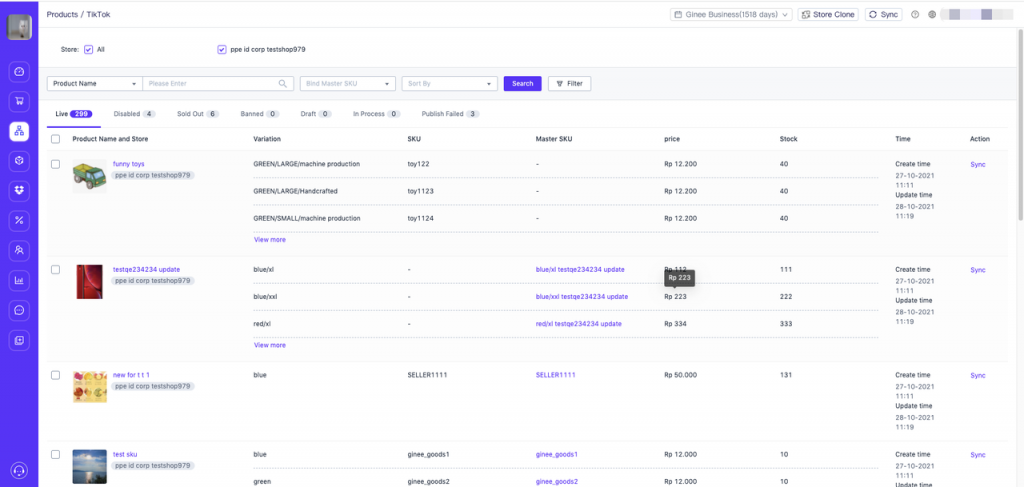Expand View more under testqe234234 update variations

pos(270,345)
